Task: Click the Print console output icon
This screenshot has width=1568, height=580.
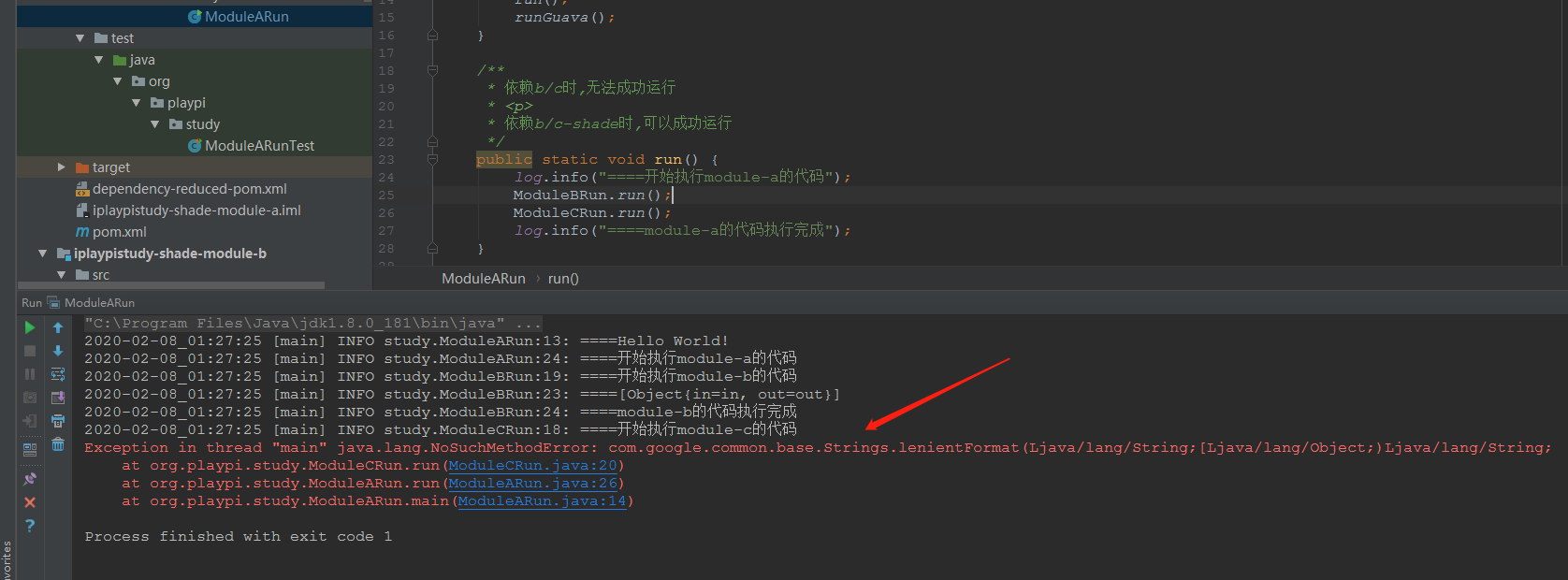Action: (x=58, y=421)
